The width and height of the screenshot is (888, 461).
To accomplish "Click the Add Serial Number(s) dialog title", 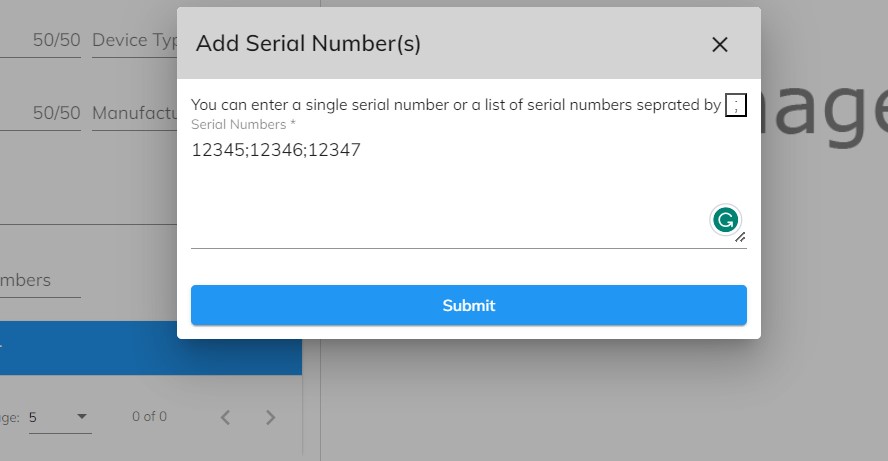I will tap(308, 44).
